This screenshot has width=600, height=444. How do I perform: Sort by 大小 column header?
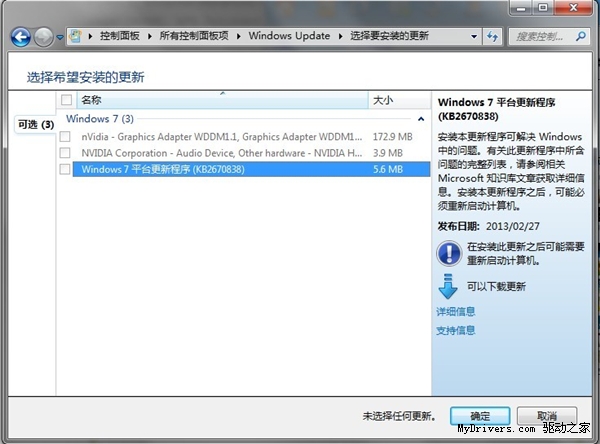point(399,100)
